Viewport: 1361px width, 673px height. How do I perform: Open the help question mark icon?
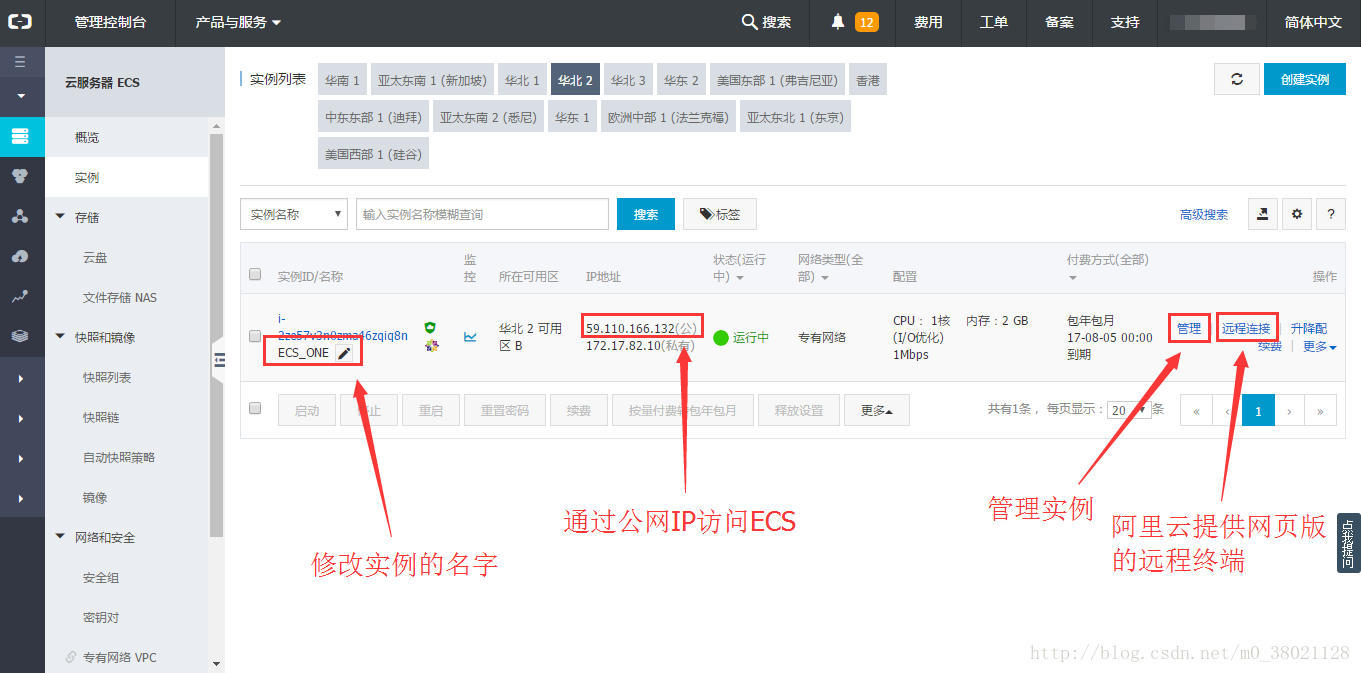coord(1331,214)
